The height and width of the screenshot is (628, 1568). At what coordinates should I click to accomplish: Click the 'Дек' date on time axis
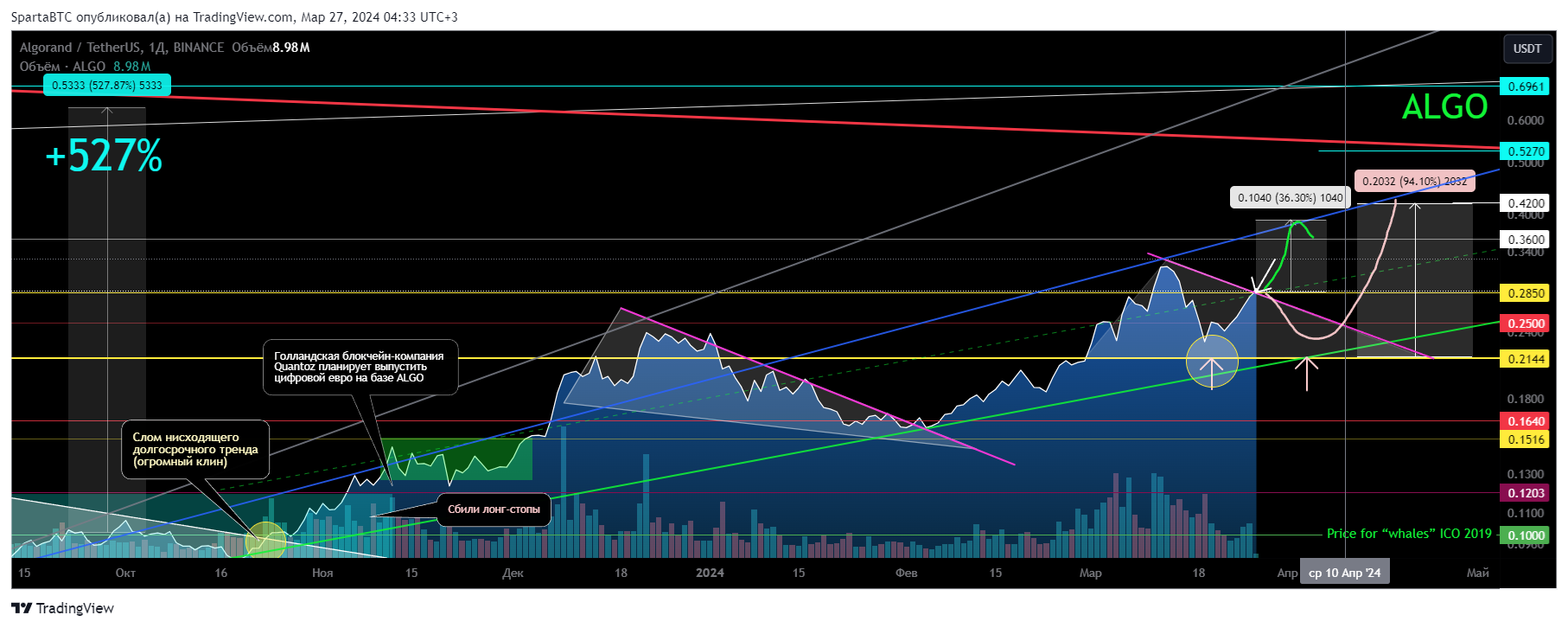click(x=513, y=573)
